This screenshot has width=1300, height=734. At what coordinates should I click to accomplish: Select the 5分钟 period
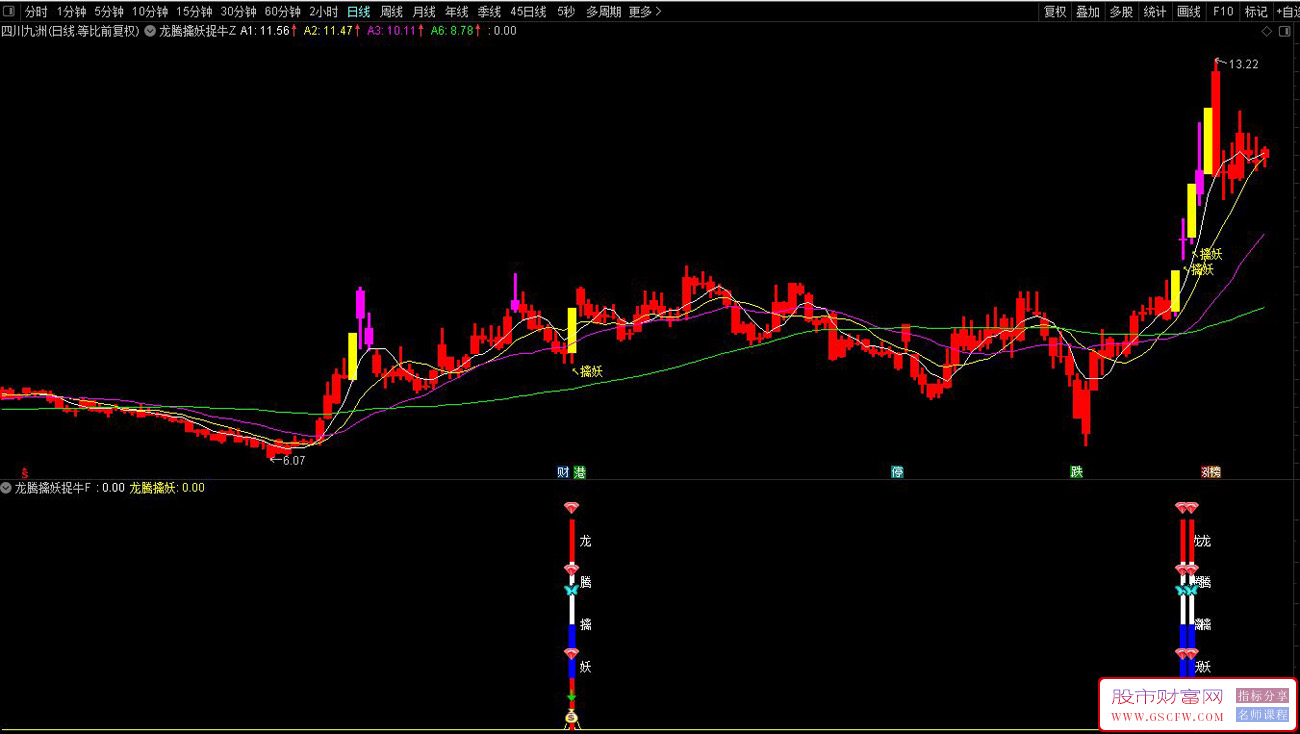(109, 12)
